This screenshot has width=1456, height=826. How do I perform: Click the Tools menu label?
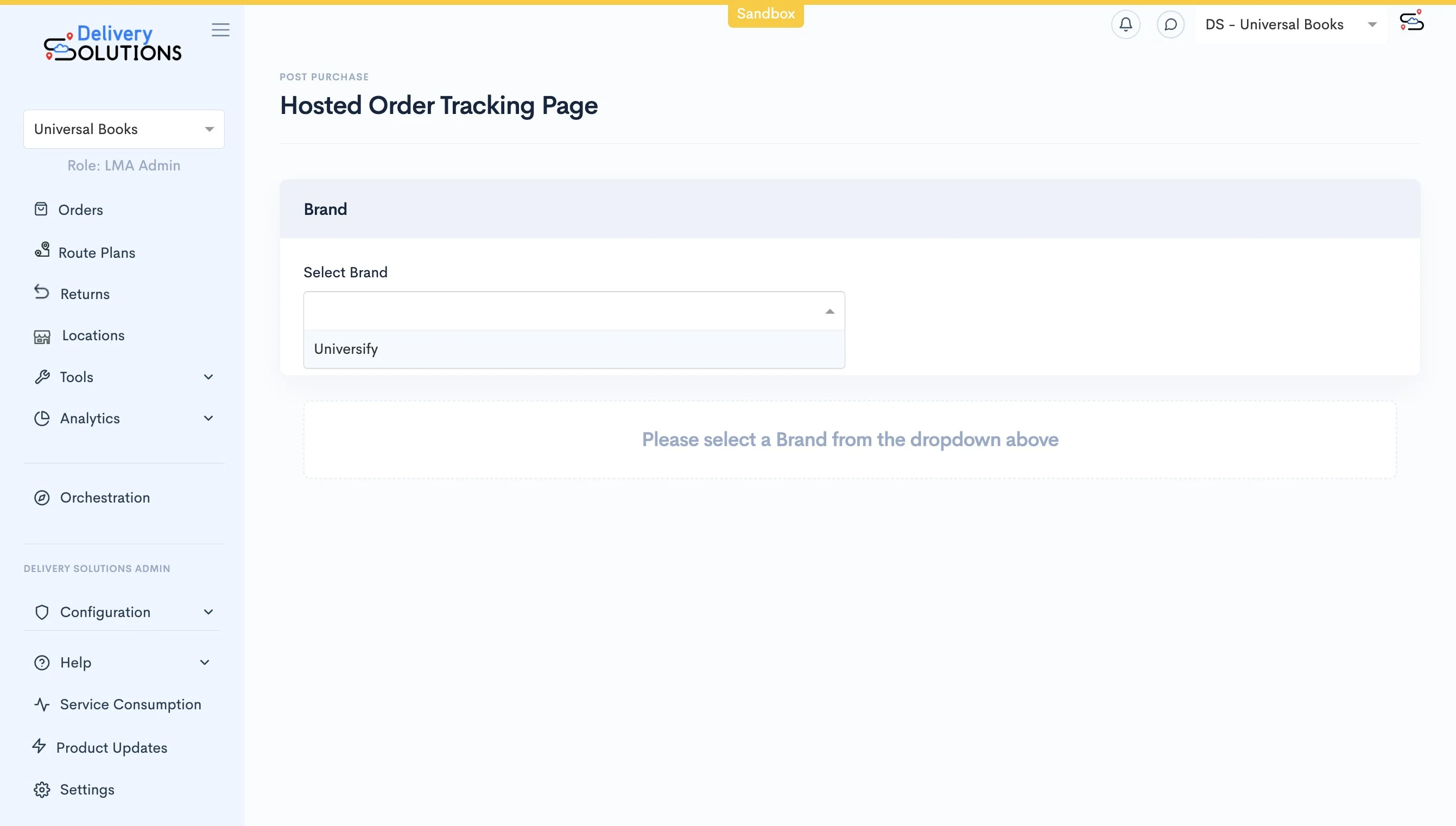pyautogui.click(x=77, y=377)
